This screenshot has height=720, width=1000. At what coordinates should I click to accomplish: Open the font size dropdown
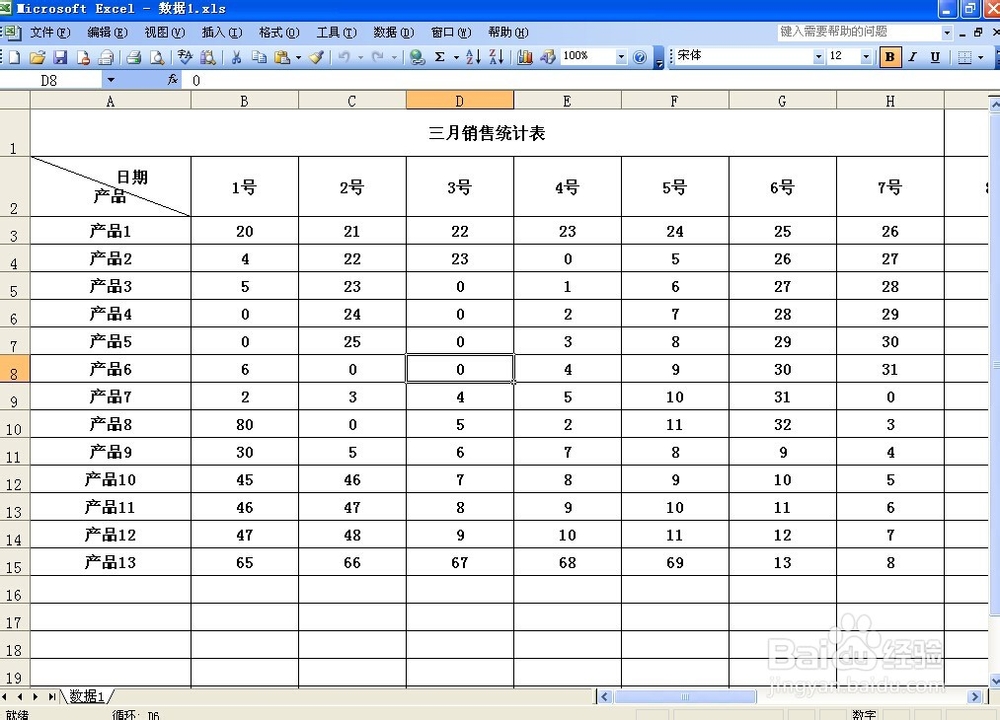[x=868, y=57]
